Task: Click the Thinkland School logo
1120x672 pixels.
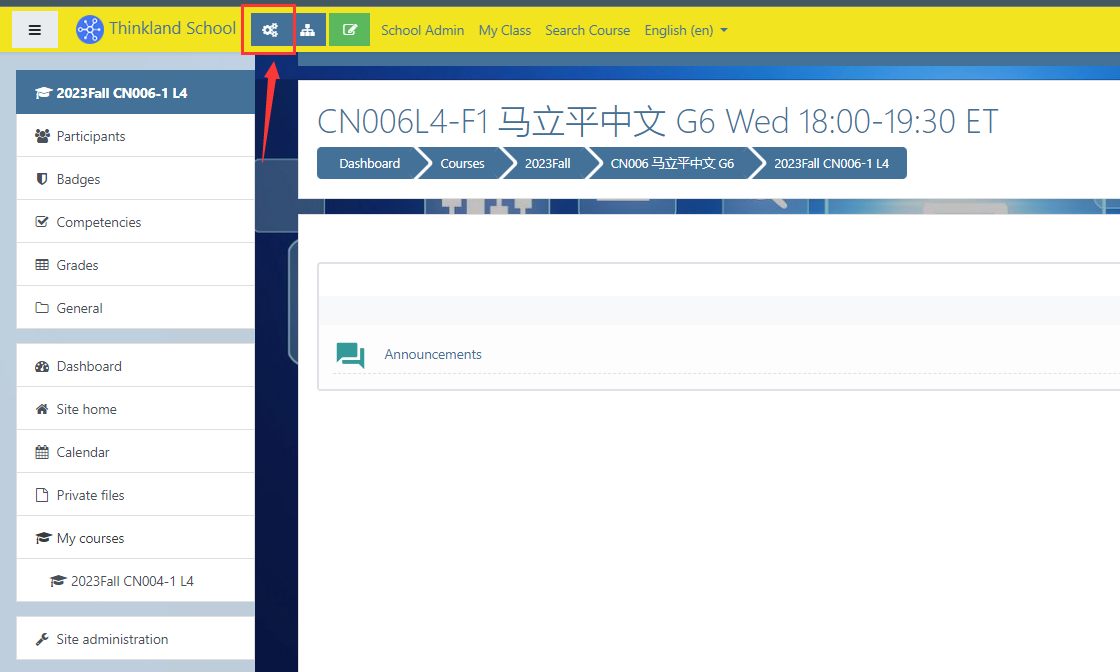Action: [x=90, y=30]
